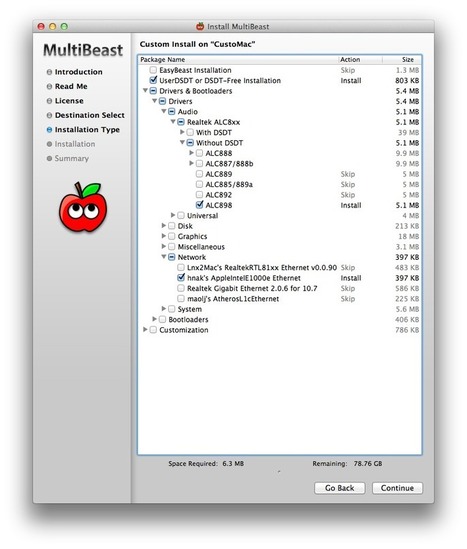Click the MultiBeast apple mascot image
Screen dimensions: 467x549
click(x=83, y=207)
